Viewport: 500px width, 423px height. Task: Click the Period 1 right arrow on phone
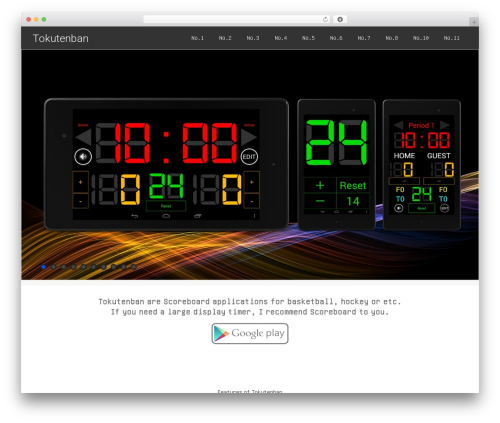(445, 125)
